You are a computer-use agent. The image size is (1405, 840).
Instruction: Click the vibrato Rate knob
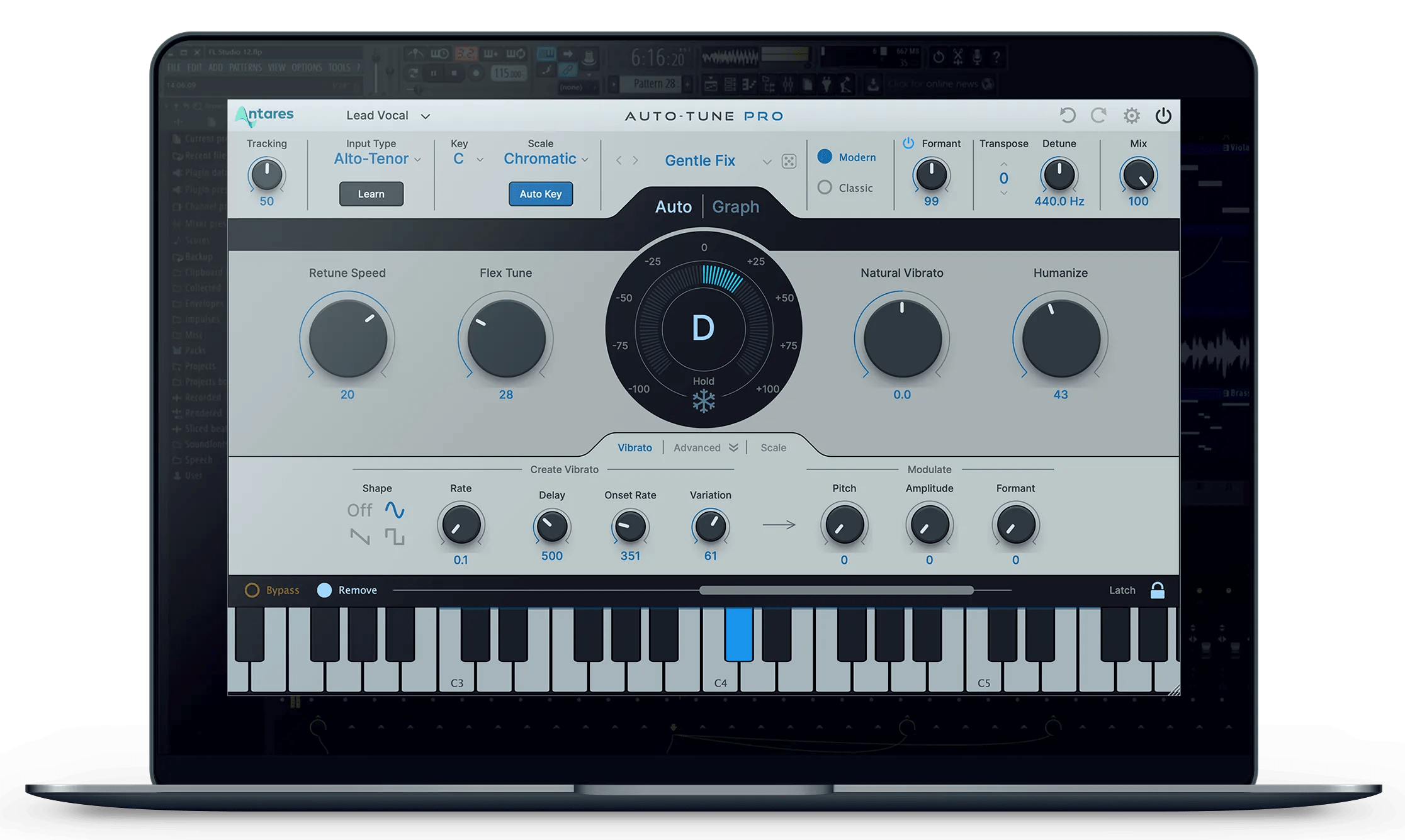coord(461,525)
